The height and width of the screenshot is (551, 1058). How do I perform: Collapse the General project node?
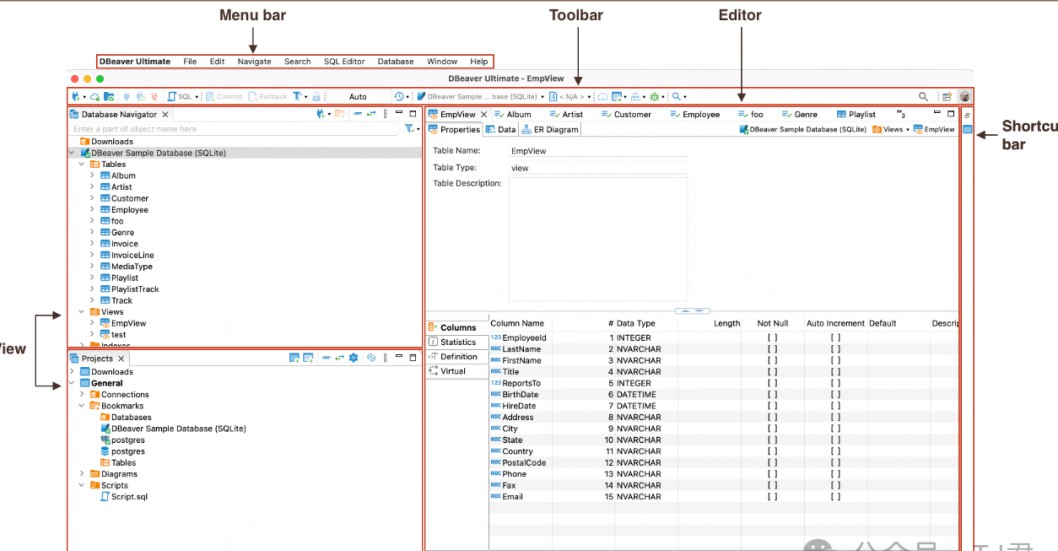(x=72, y=383)
